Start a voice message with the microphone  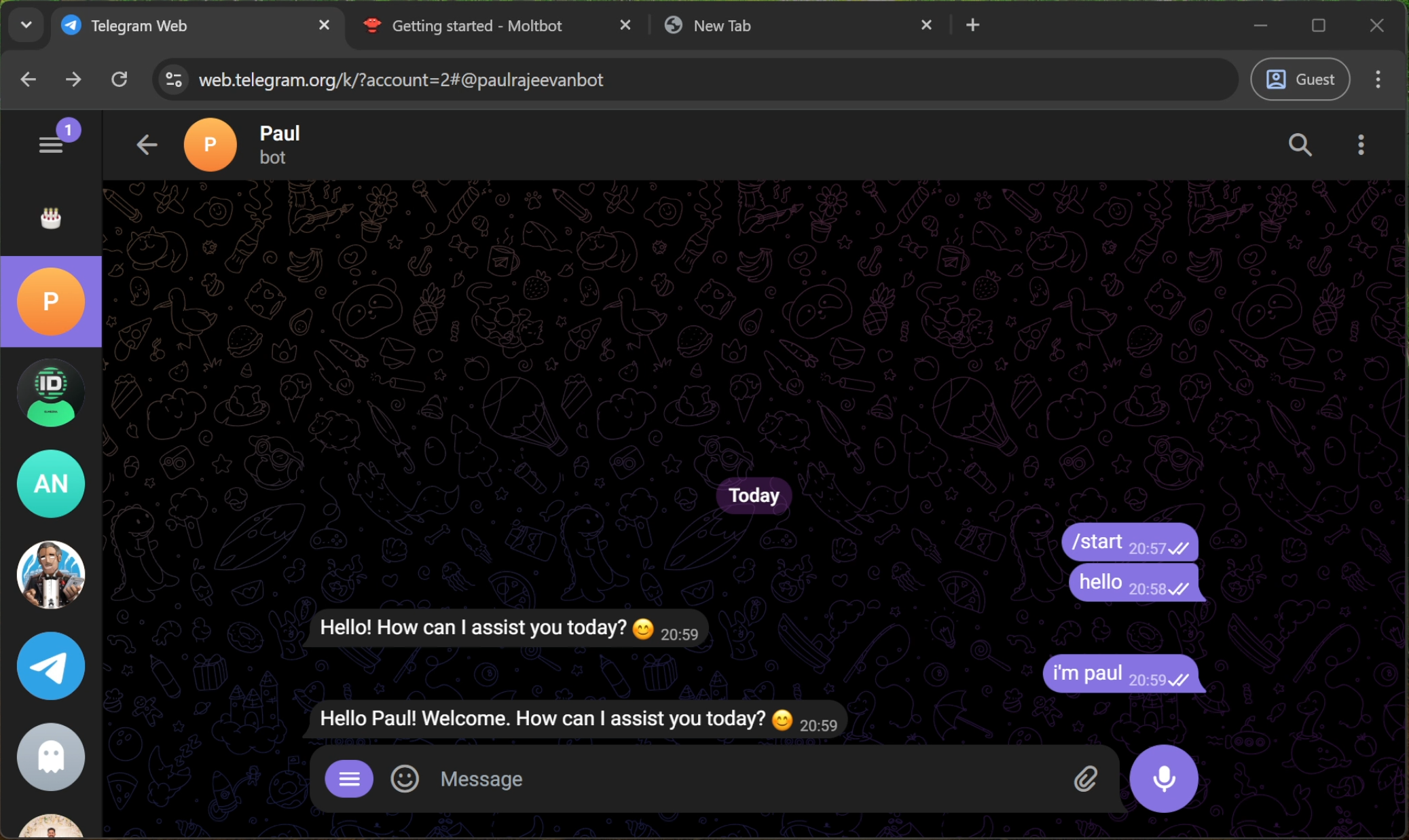tap(1163, 779)
